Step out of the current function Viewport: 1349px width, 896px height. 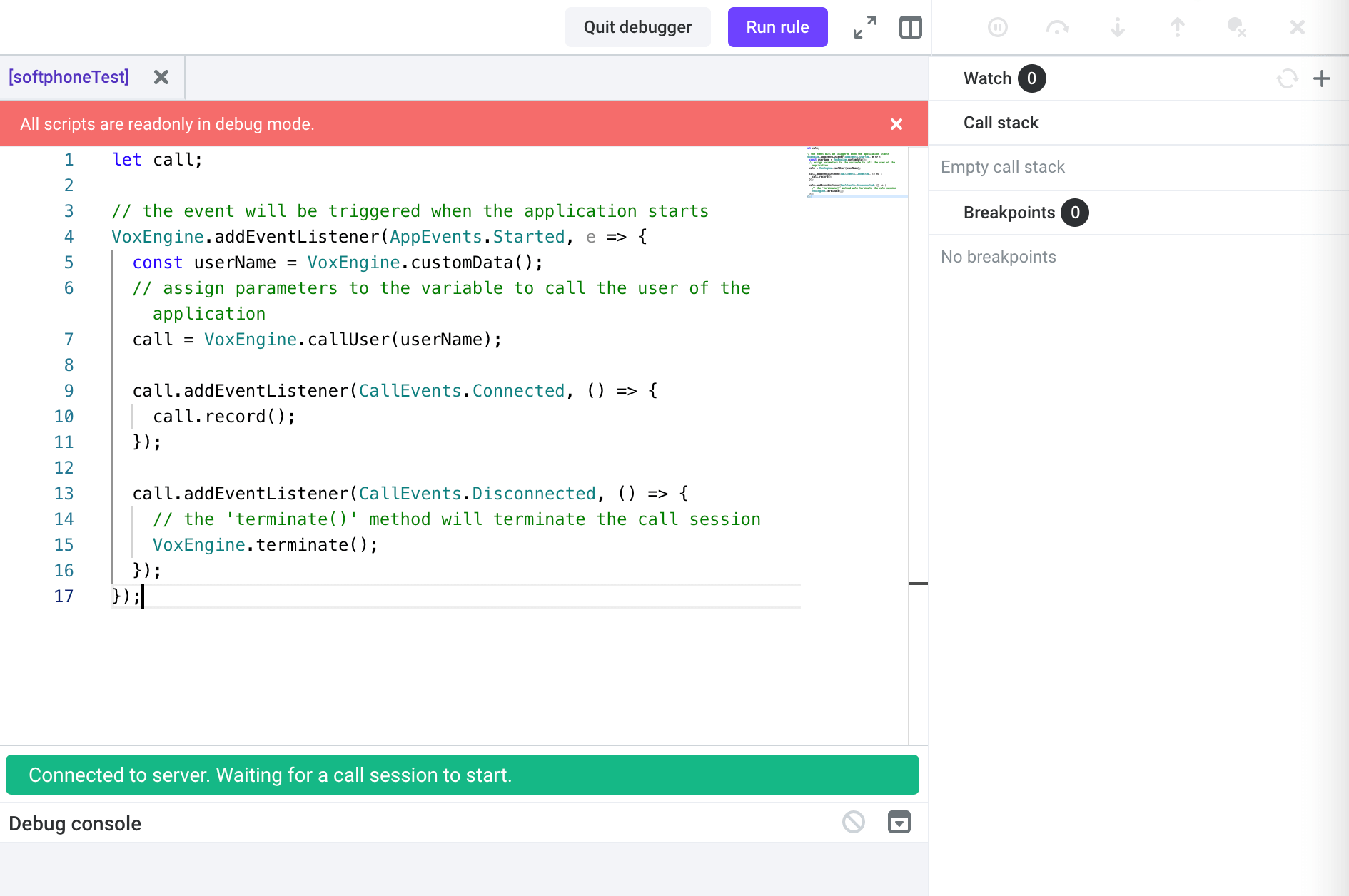click(1178, 27)
